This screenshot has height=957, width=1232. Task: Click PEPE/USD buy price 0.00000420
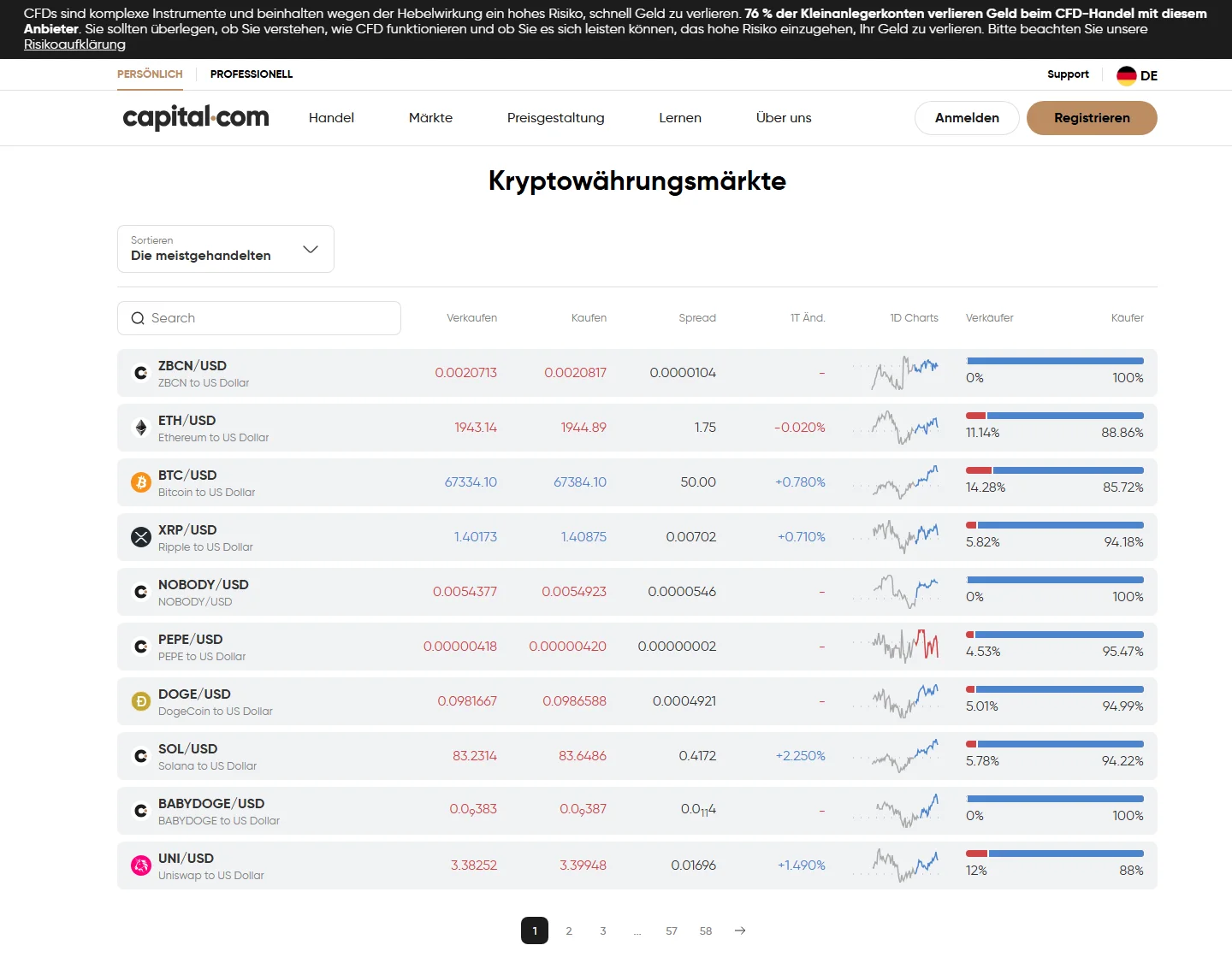click(567, 647)
